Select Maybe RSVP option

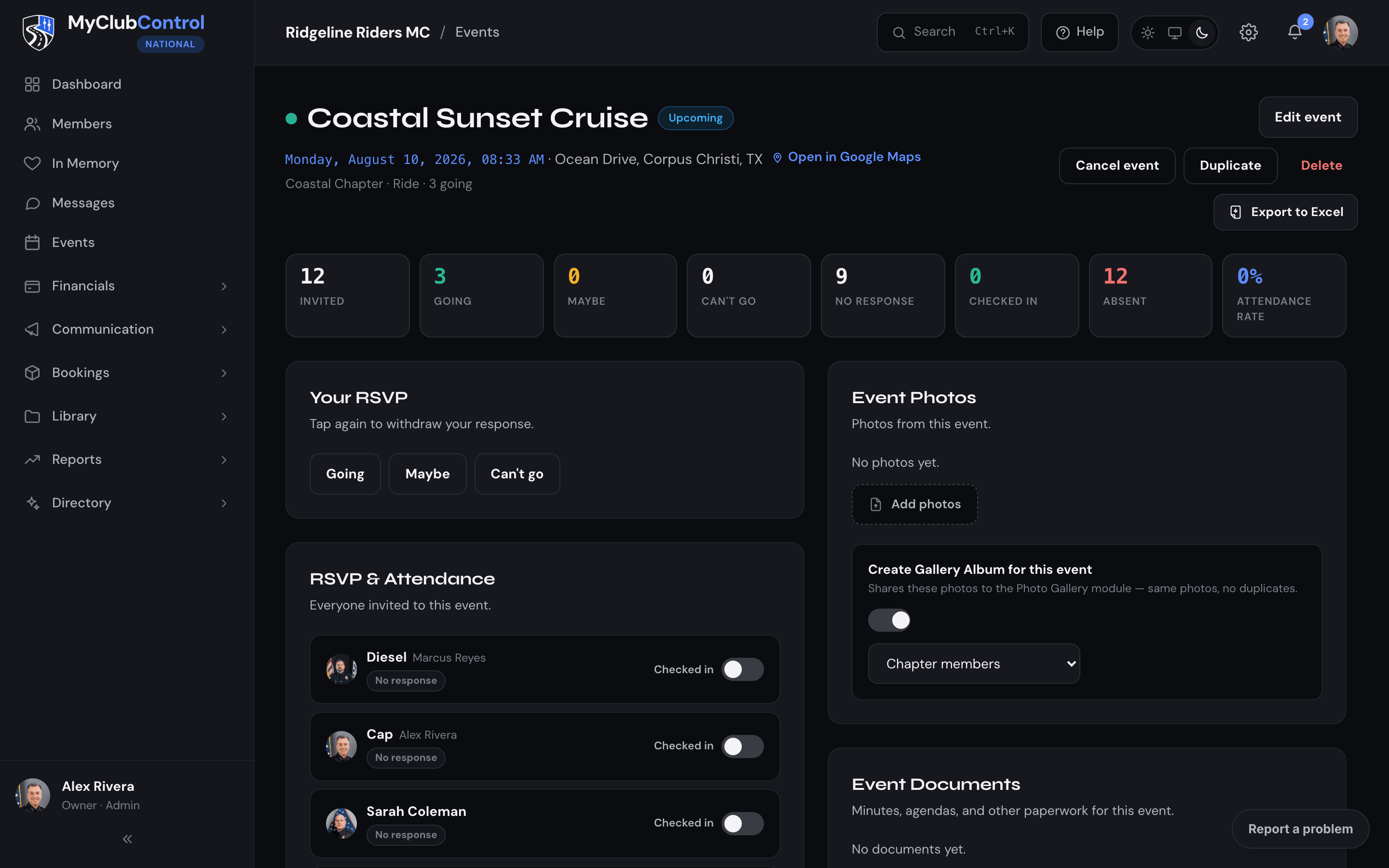coord(428,474)
